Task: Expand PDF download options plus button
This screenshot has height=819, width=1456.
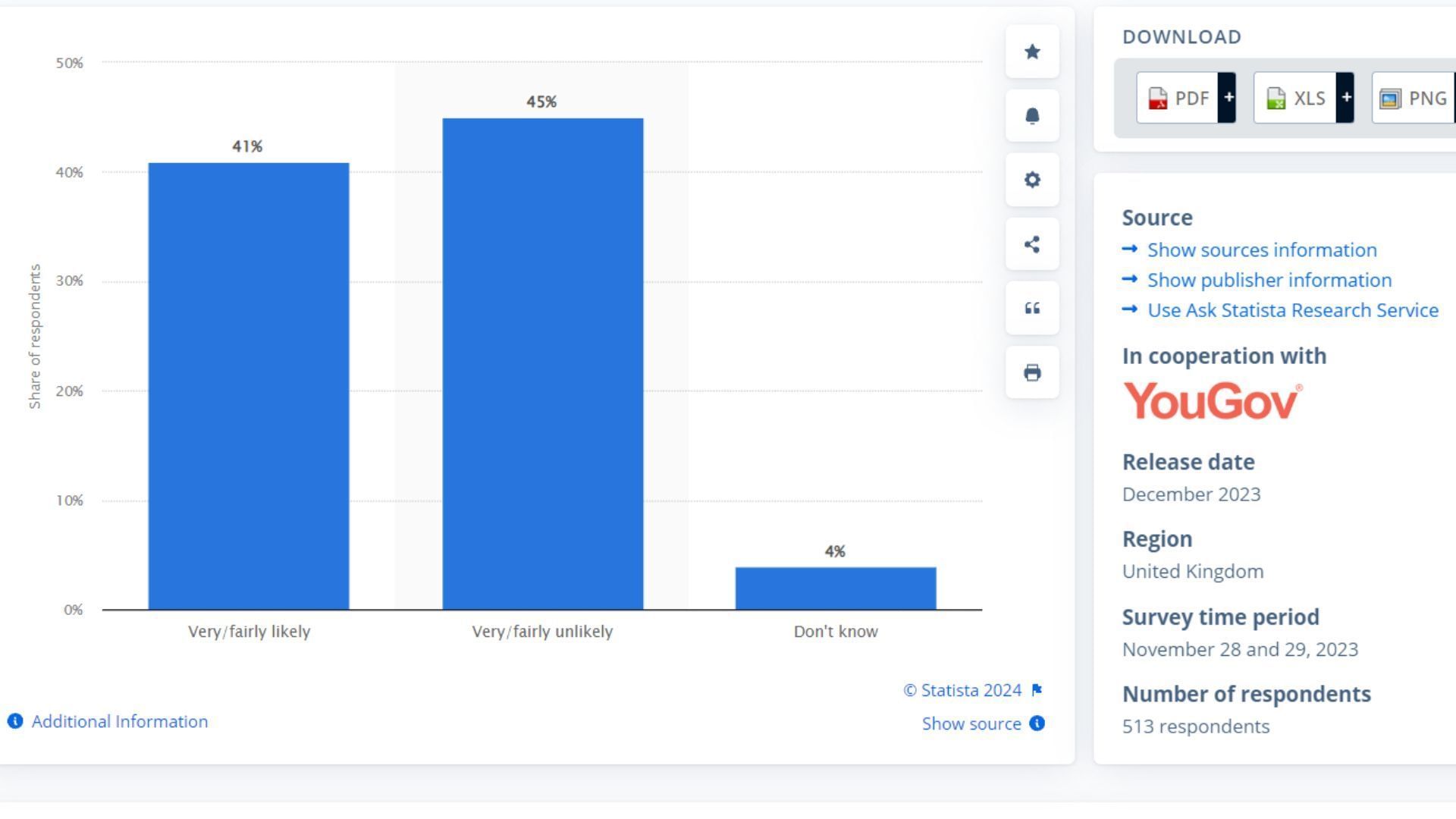Action: click(x=1228, y=98)
